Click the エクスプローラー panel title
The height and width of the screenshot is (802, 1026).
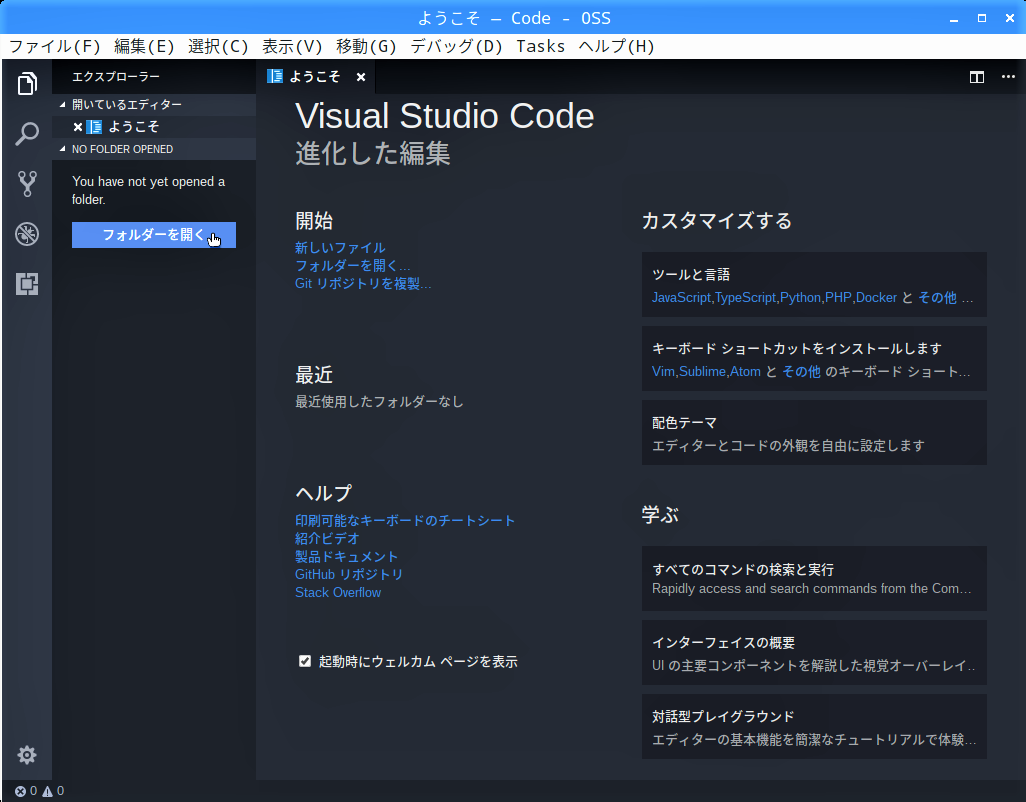pos(116,77)
